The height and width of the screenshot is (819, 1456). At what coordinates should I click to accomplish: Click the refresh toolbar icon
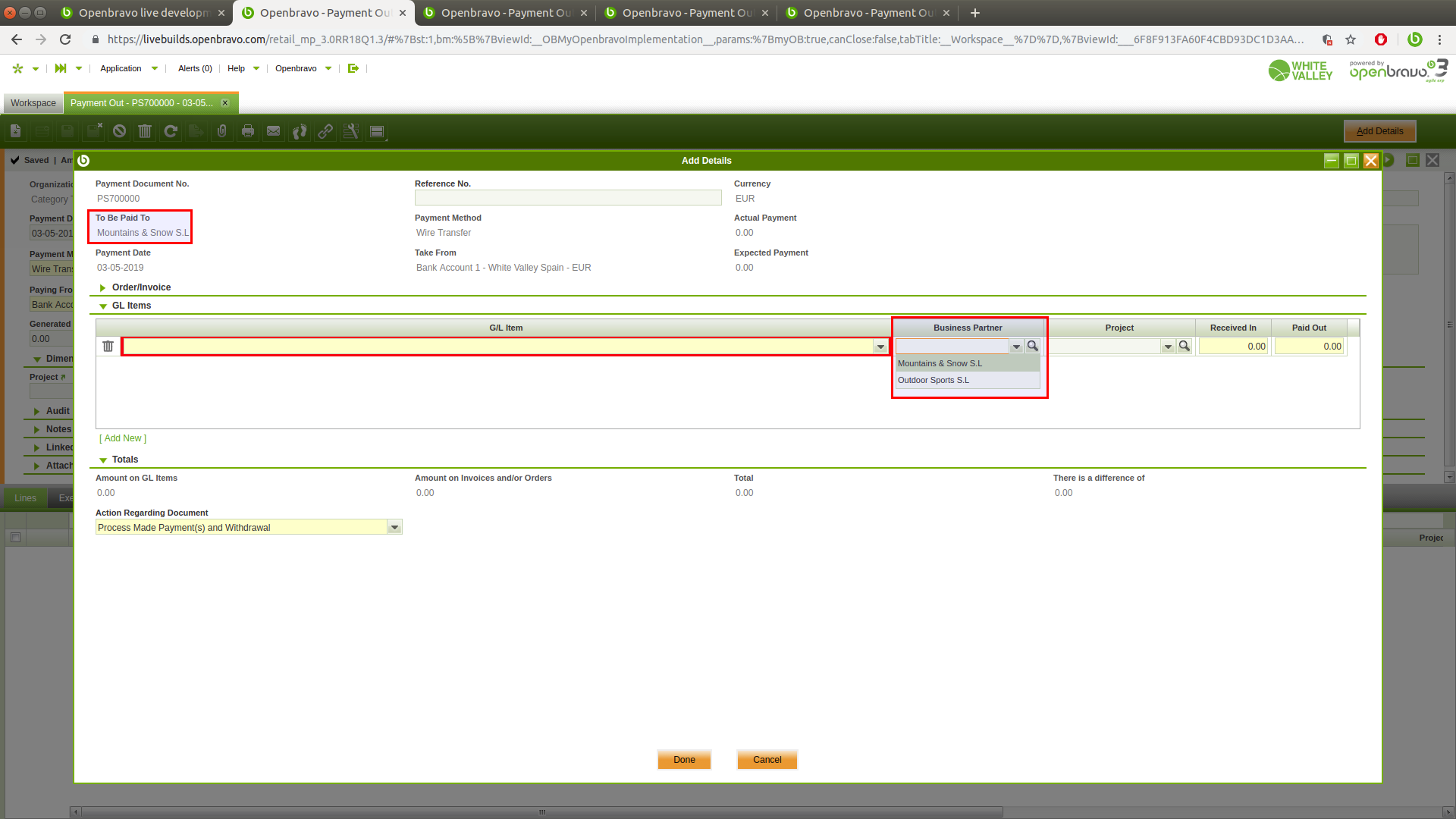tap(171, 131)
